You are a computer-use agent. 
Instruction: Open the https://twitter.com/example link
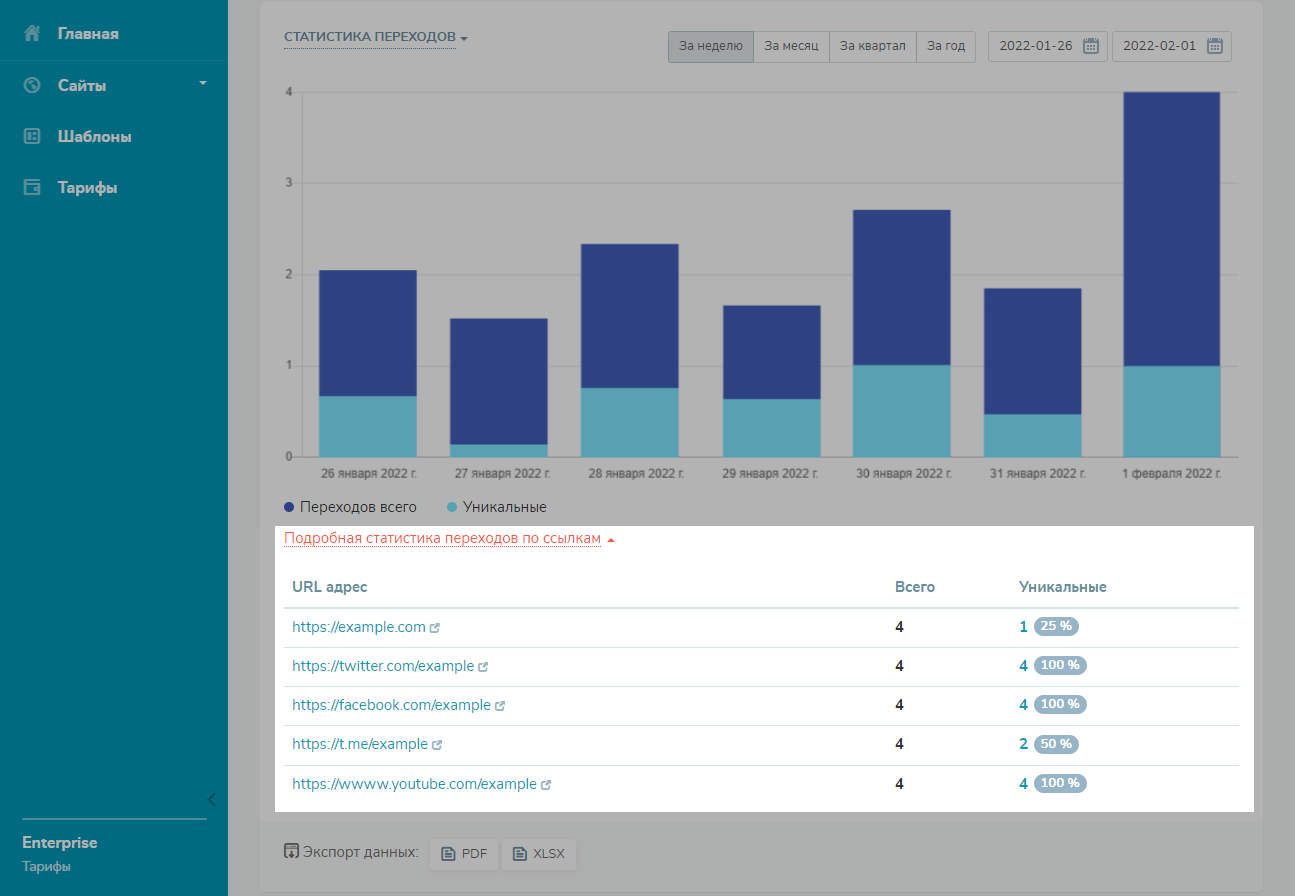[x=382, y=666]
